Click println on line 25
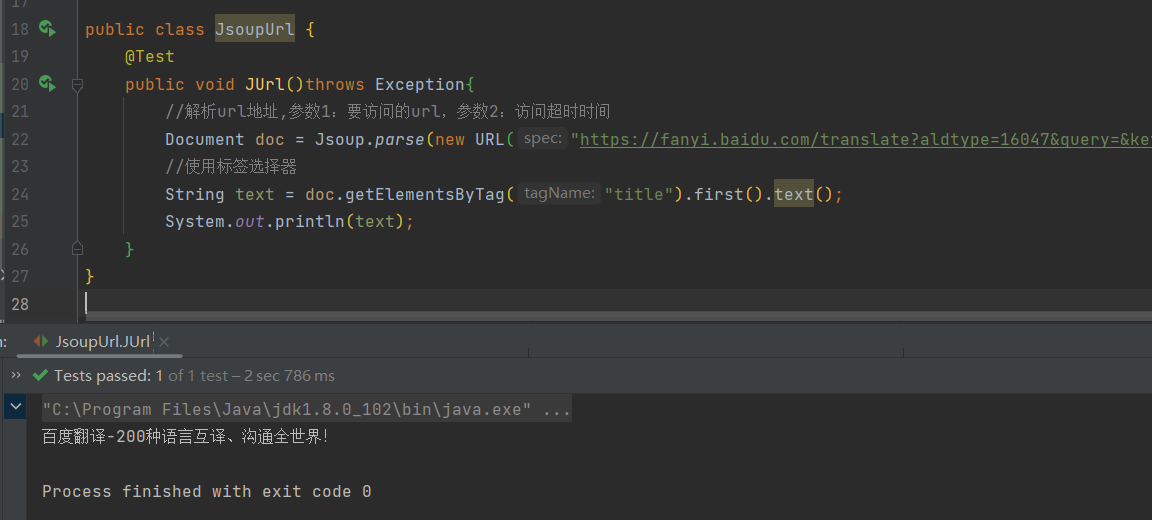 pyautogui.click(x=310, y=222)
